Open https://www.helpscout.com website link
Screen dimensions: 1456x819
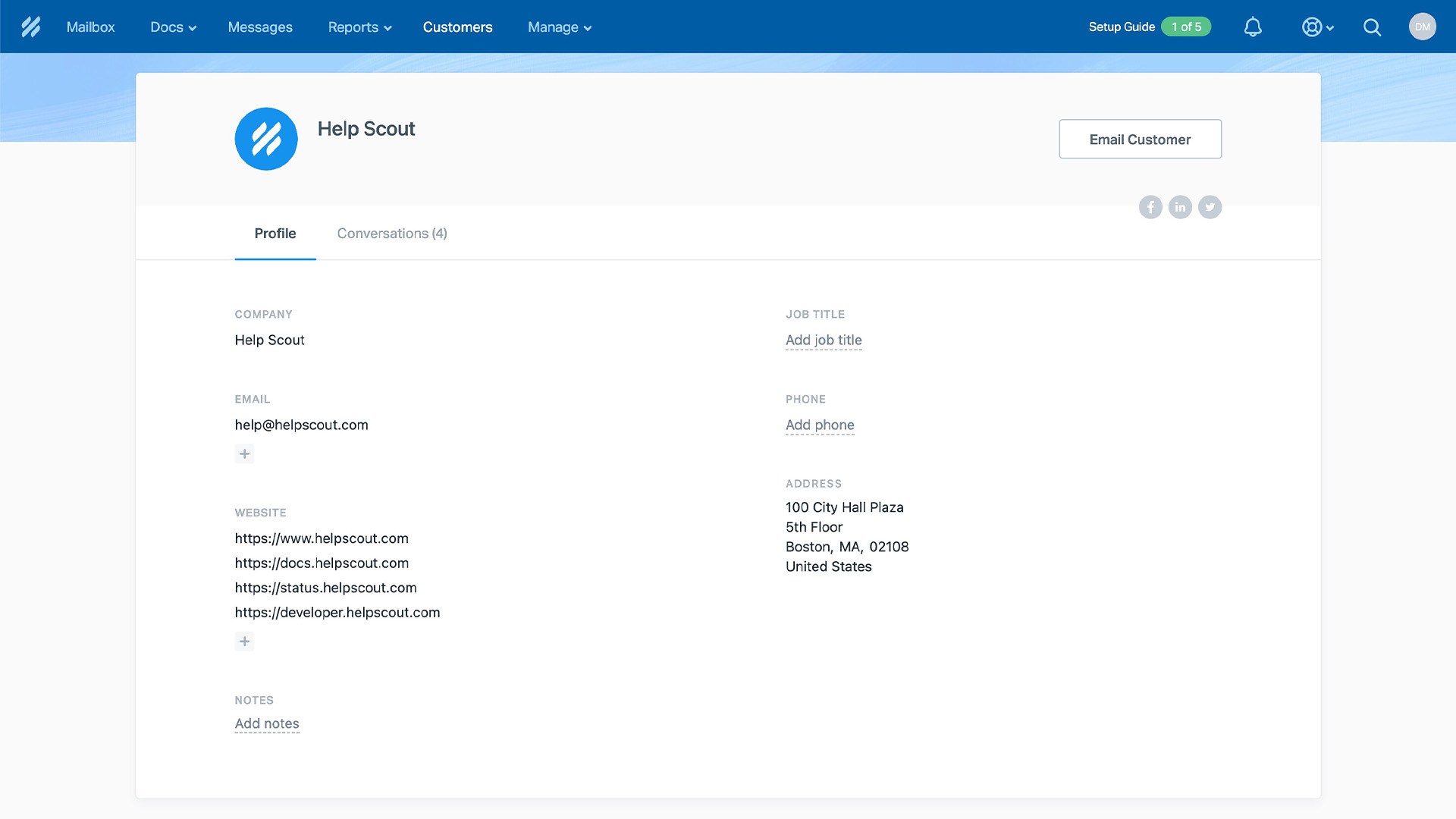click(x=322, y=538)
